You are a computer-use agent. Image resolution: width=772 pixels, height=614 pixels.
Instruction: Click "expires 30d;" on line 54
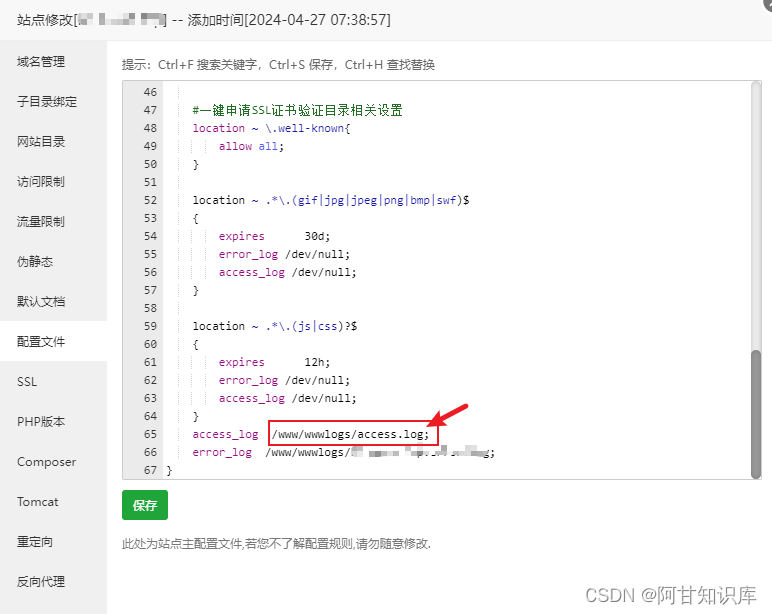(274, 236)
